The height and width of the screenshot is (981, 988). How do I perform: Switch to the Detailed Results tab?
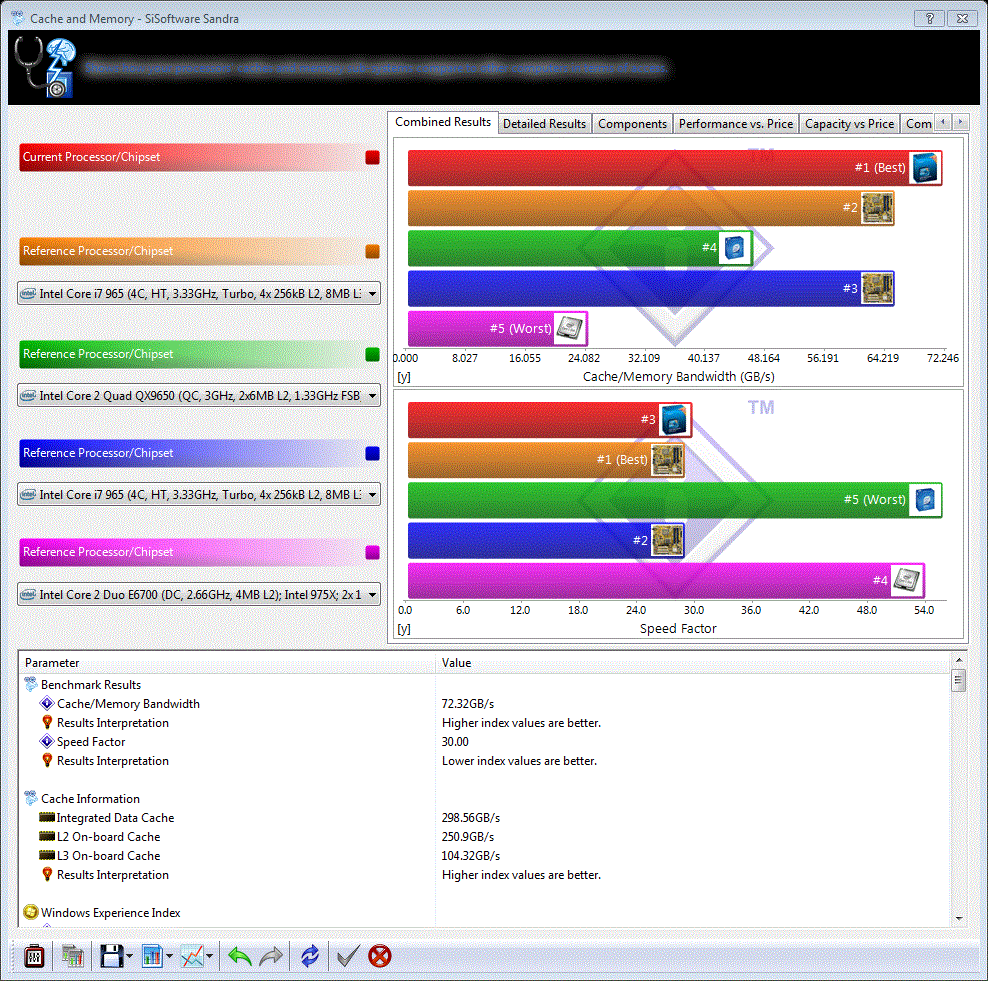tap(544, 124)
